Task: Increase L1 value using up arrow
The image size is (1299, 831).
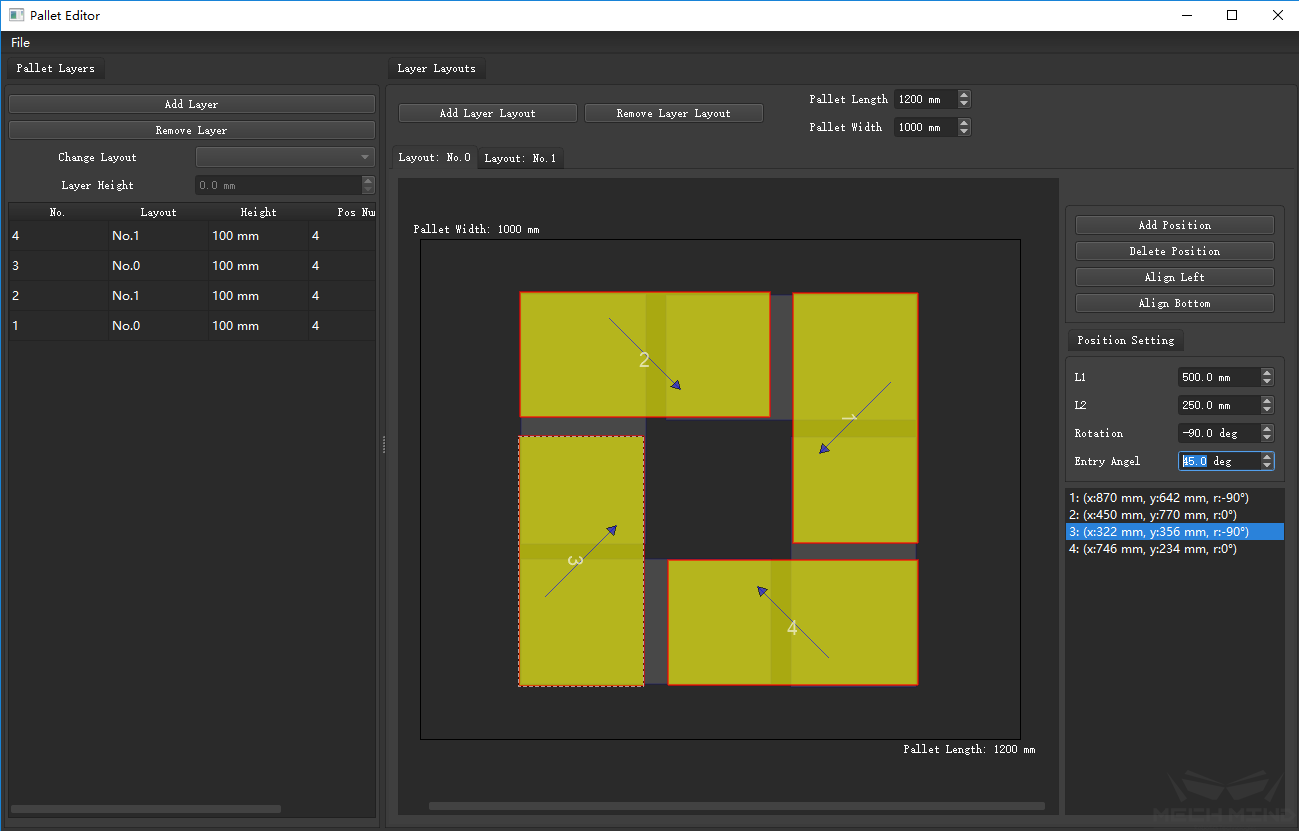Action: click(1267, 373)
